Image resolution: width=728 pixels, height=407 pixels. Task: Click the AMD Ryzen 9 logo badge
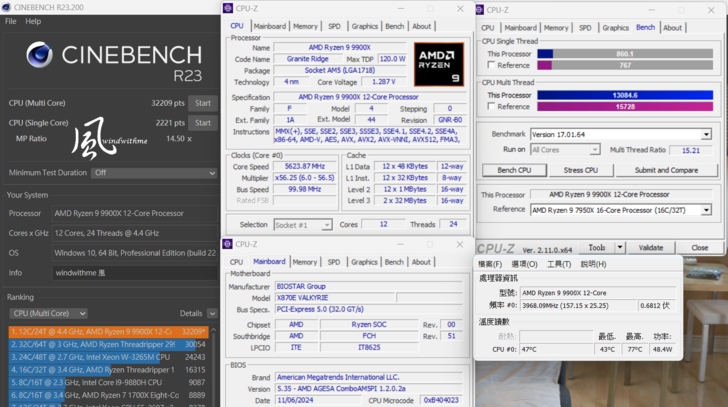point(438,64)
